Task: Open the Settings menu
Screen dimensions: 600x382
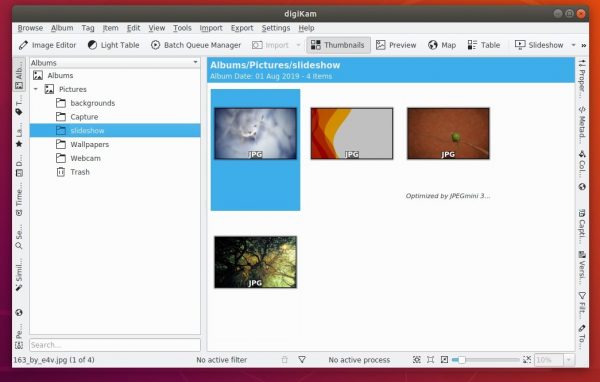Action: 276,28
